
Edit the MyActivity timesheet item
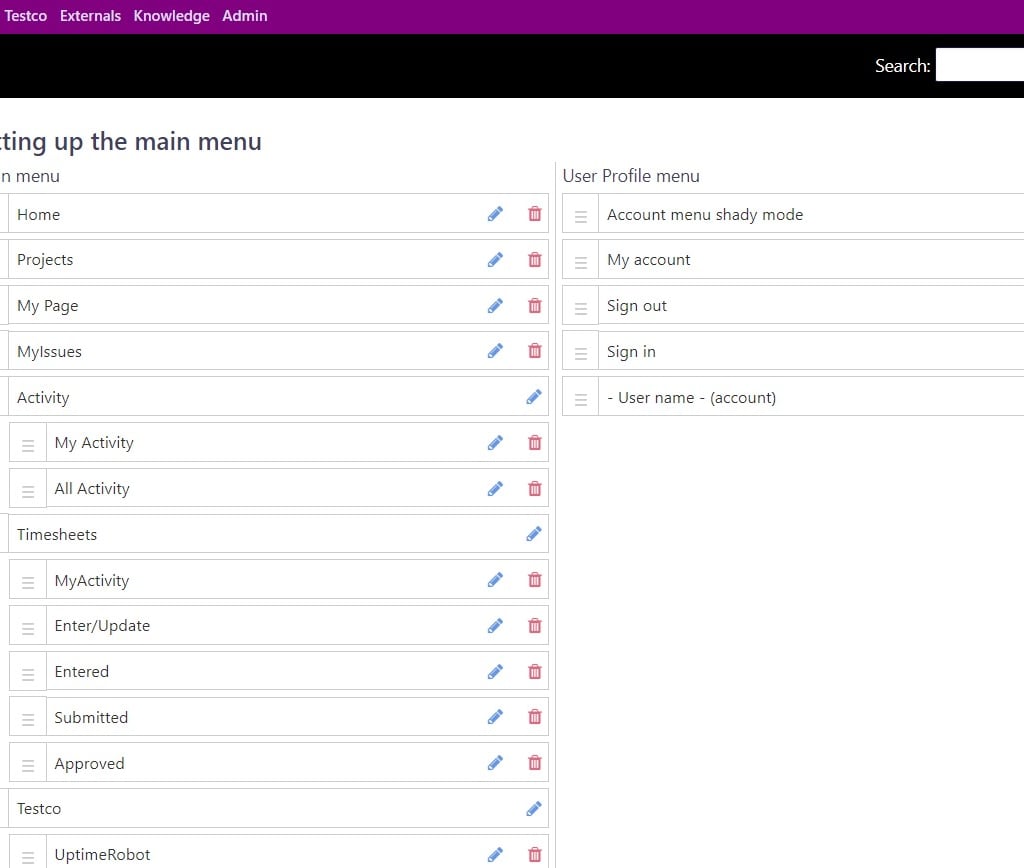click(x=495, y=580)
